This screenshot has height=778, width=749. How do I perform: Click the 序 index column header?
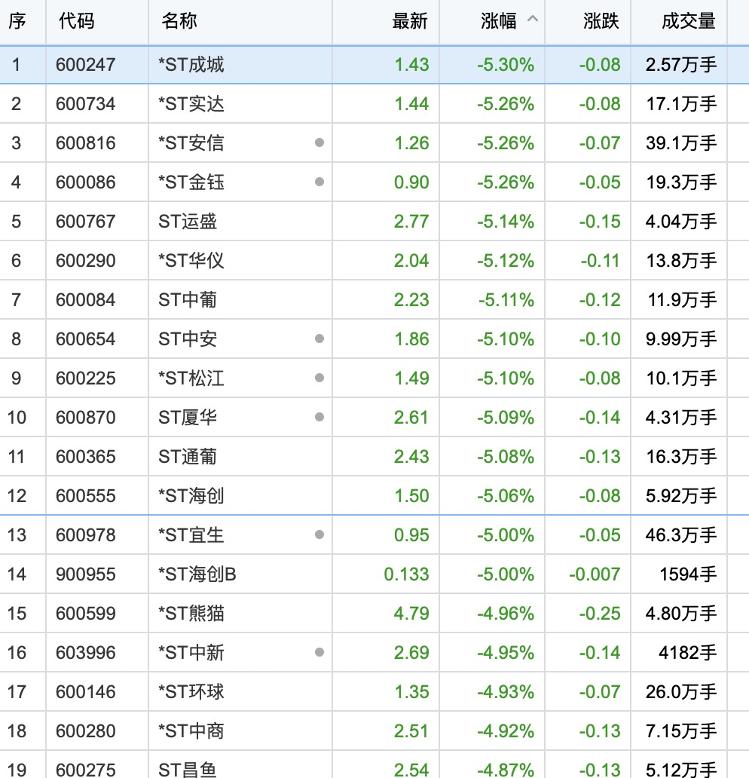[x=17, y=21]
